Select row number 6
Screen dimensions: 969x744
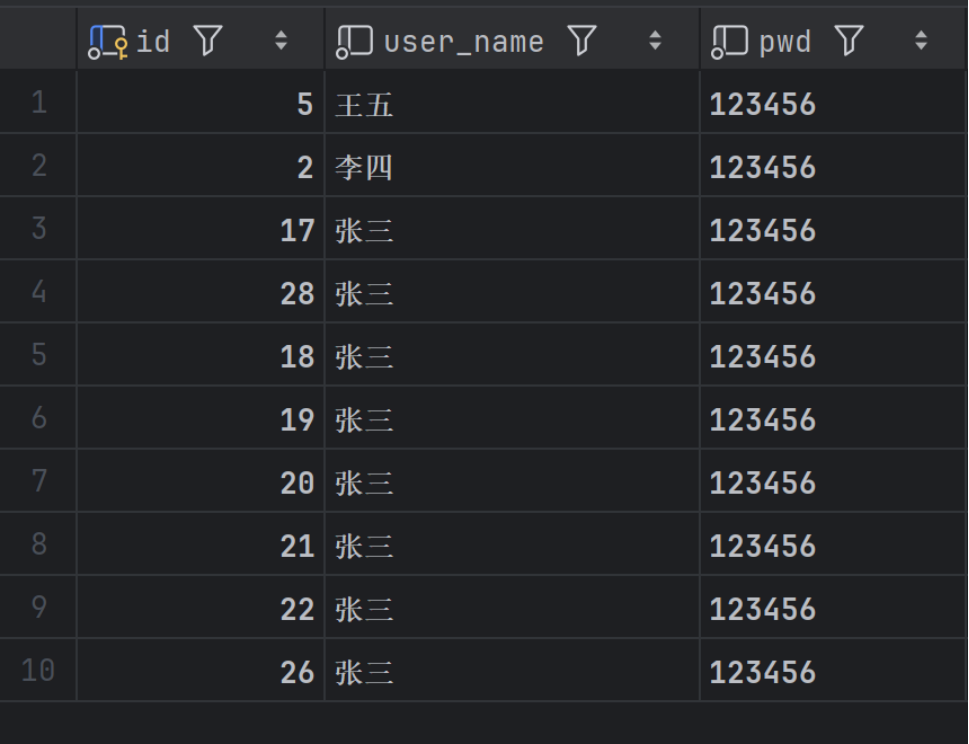[39, 418]
